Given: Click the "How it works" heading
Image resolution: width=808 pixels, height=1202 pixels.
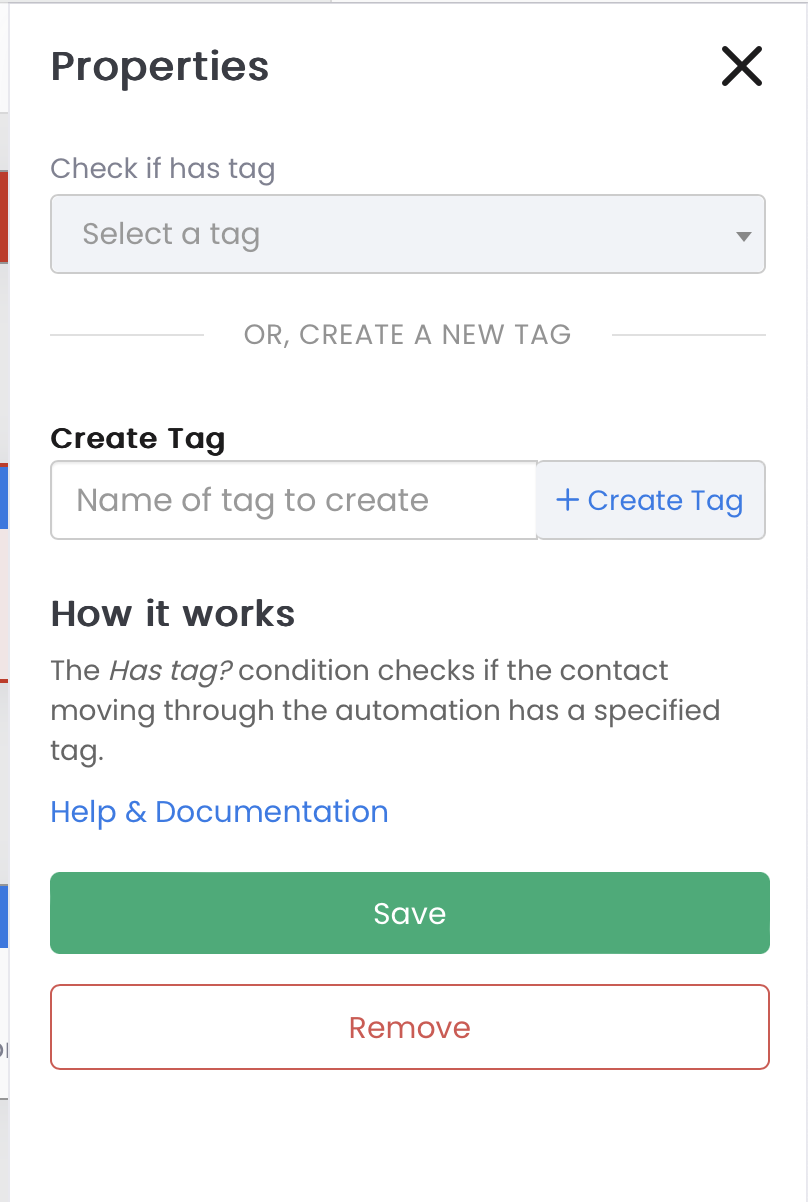Looking at the screenshot, I should click(x=173, y=613).
